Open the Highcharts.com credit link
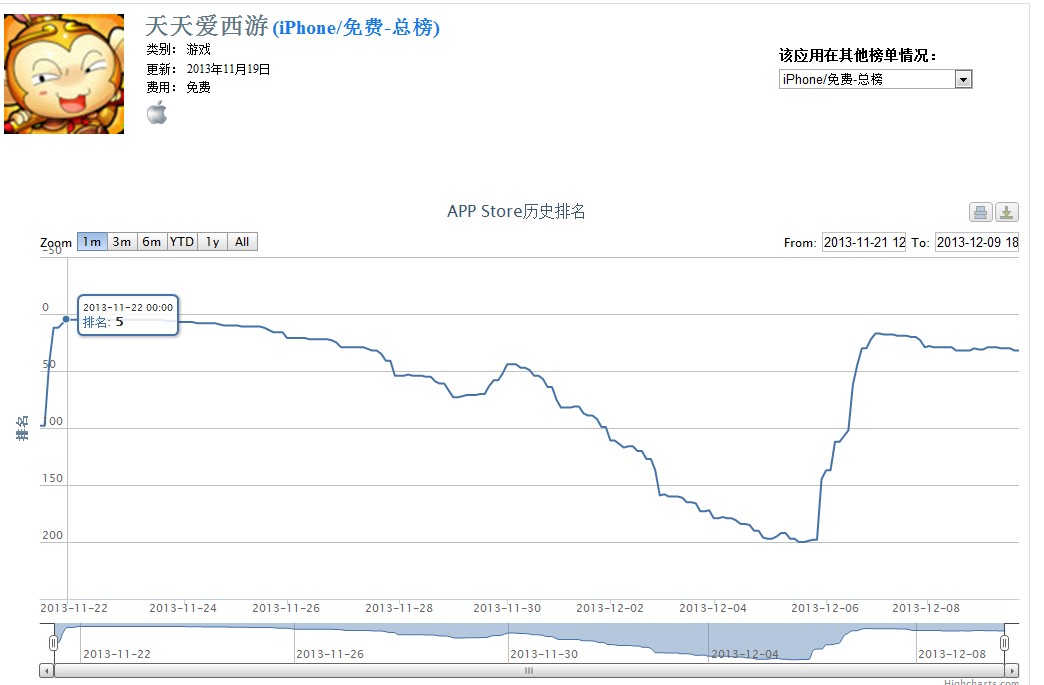This screenshot has width=1044, height=685. point(980,682)
